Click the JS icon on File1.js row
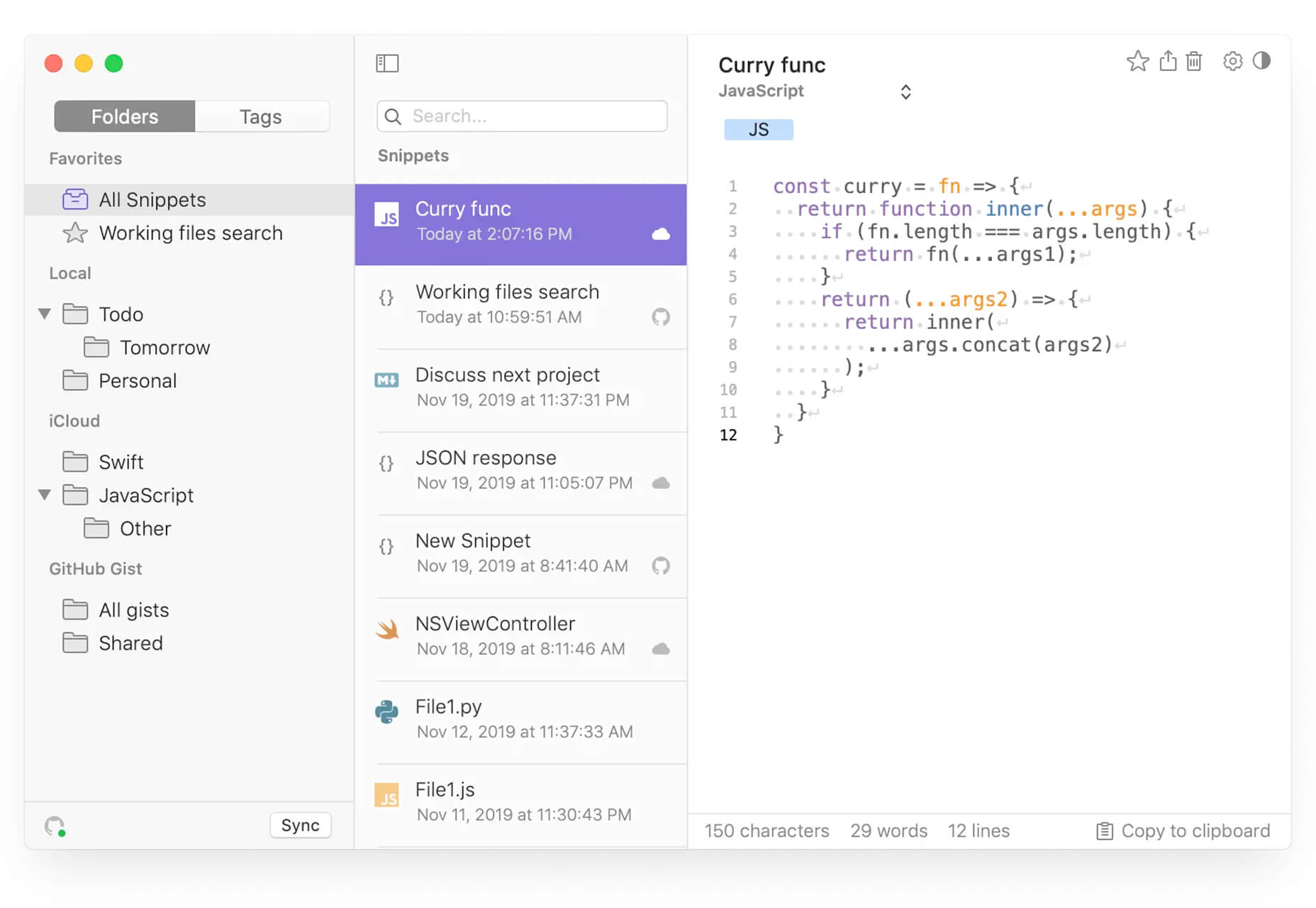1316x908 pixels. [x=386, y=794]
